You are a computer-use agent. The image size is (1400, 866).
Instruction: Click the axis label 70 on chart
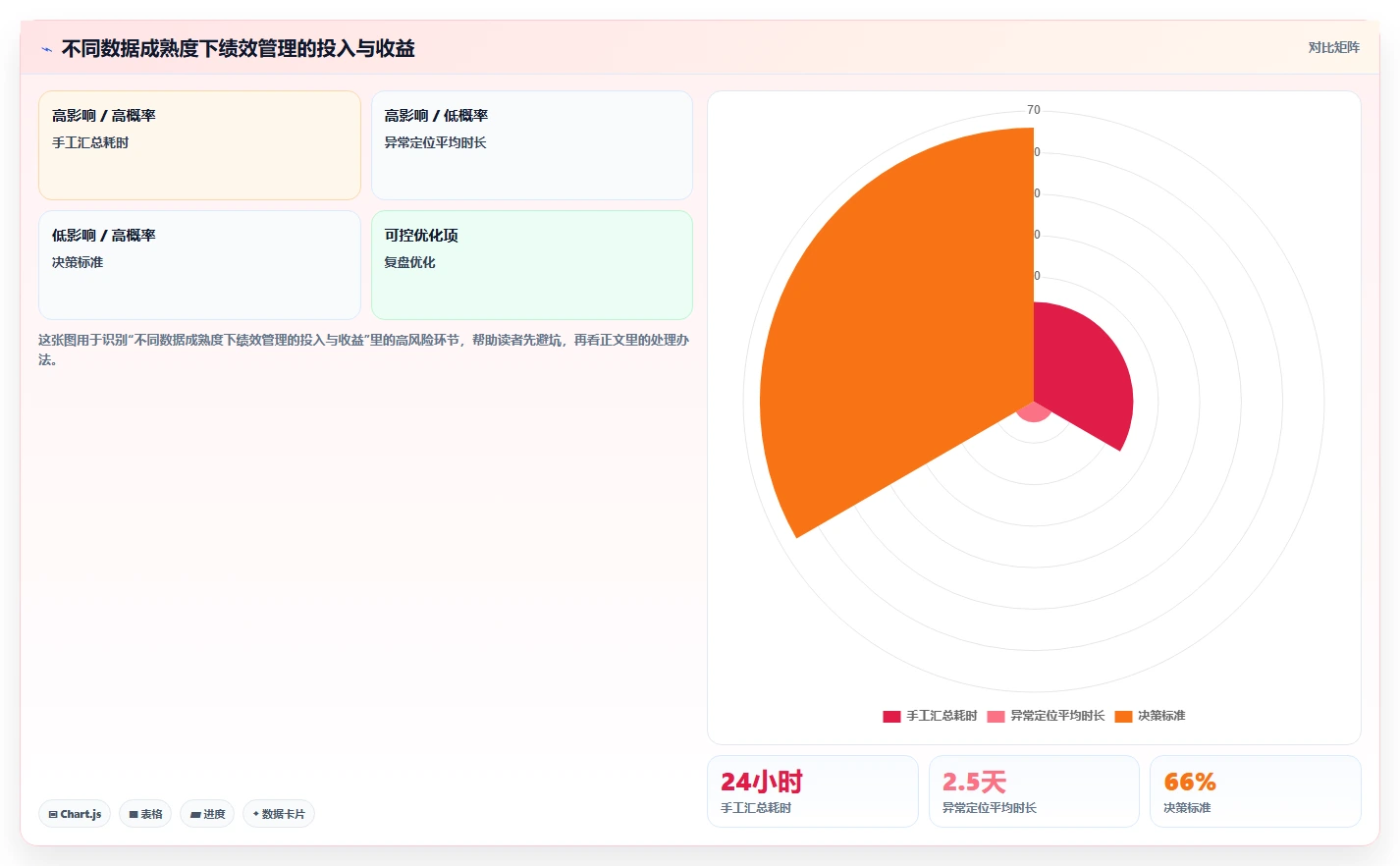[1034, 110]
